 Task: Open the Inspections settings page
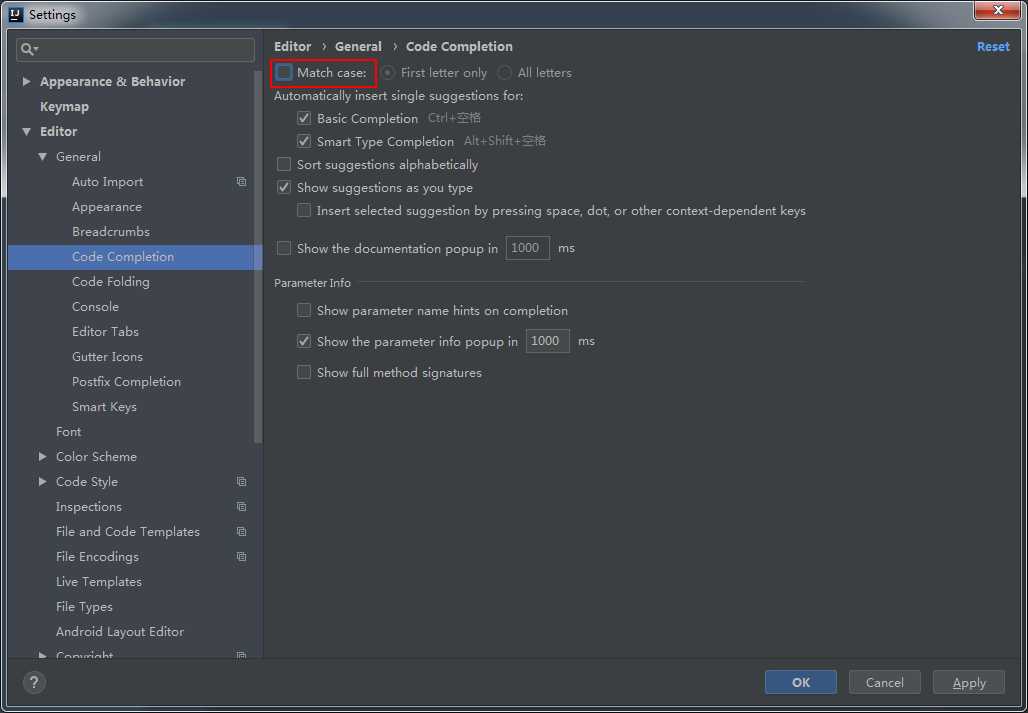(x=89, y=507)
